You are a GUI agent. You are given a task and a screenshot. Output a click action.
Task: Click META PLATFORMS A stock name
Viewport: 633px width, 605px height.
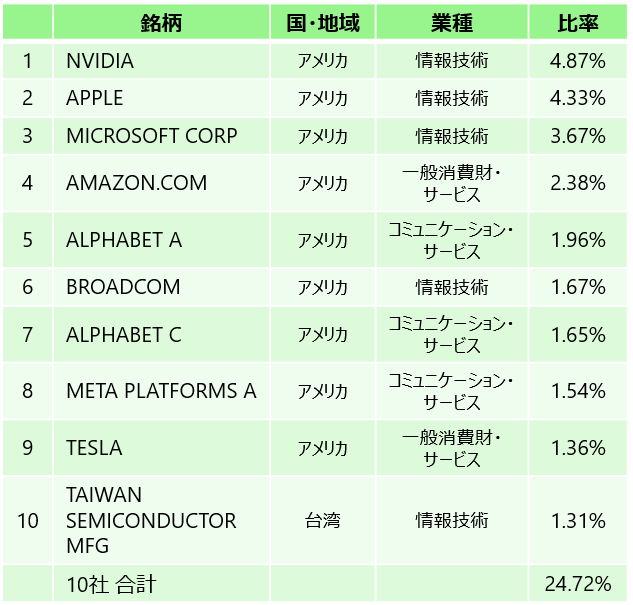[x=161, y=390]
